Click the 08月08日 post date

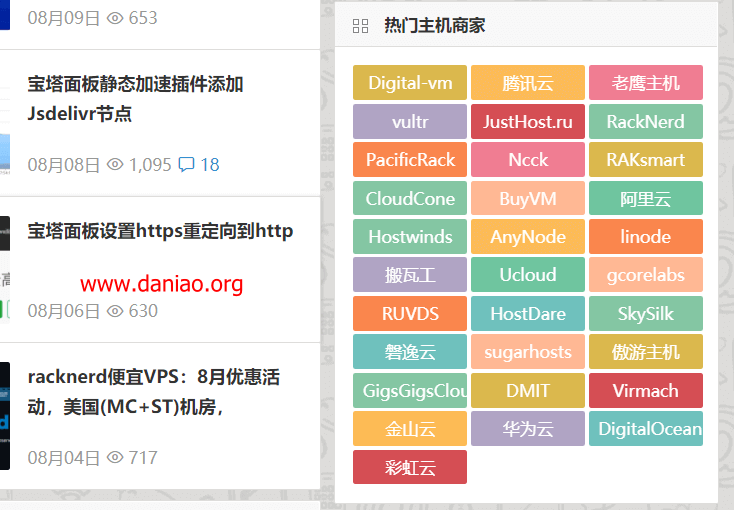tap(64, 165)
